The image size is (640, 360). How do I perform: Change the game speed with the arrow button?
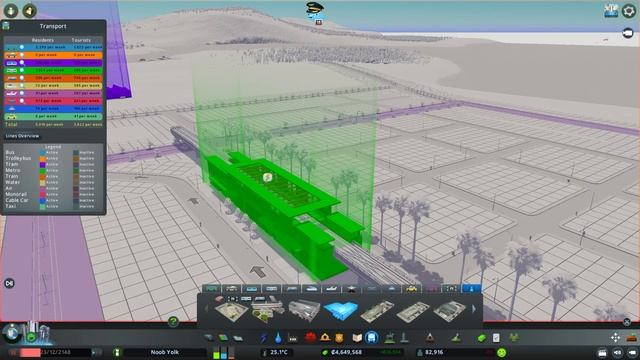coord(97,352)
